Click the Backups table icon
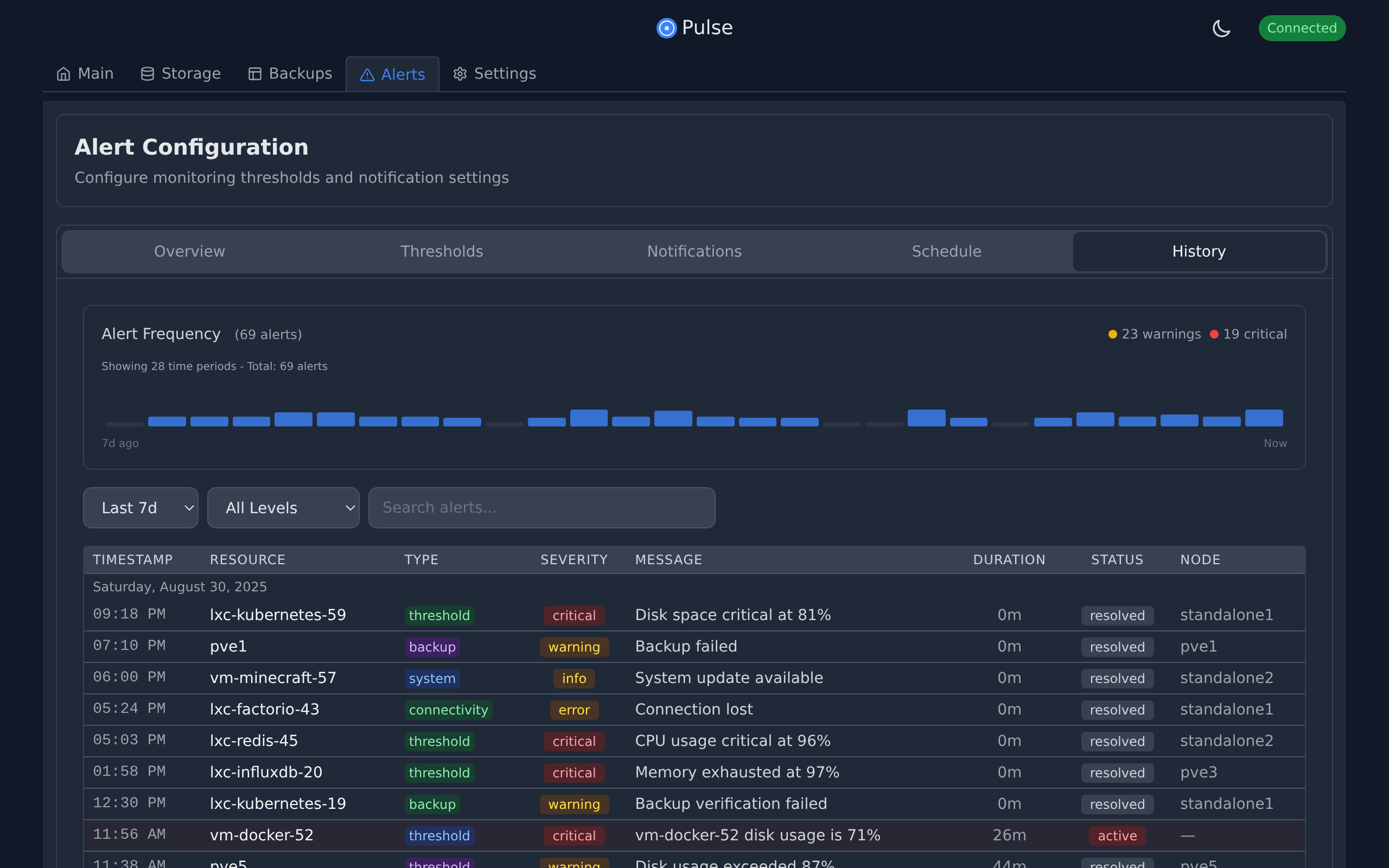Image resolution: width=1389 pixels, height=868 pixels. 255,74
